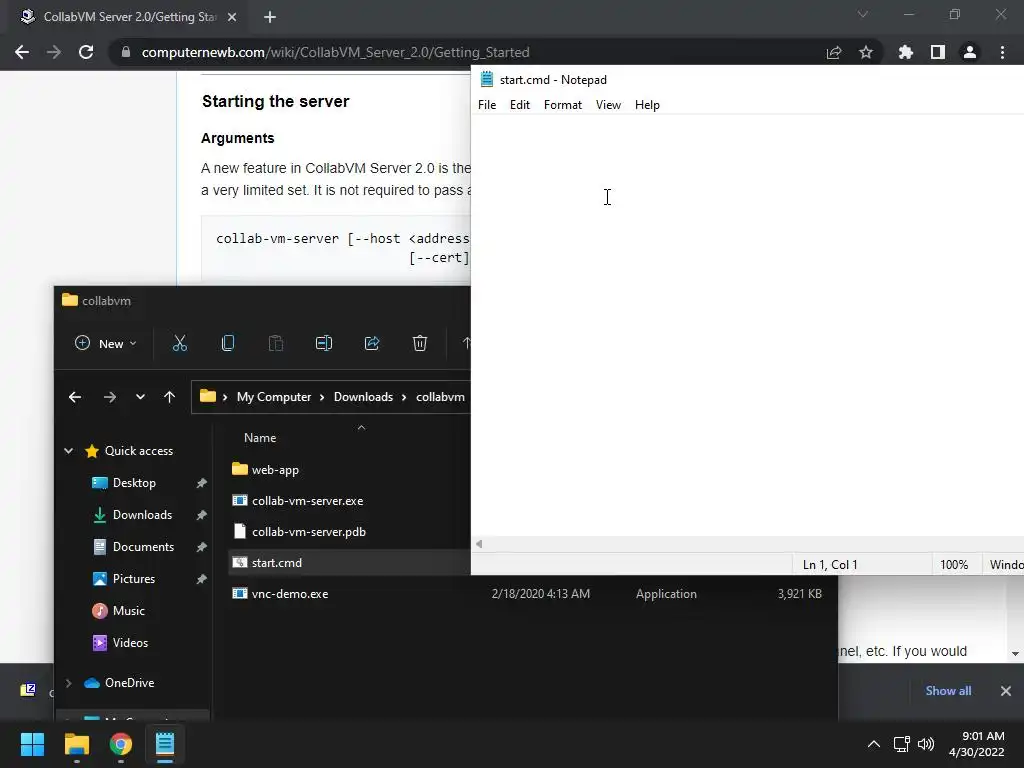Select Desktop in Quick access

[134, 483]
